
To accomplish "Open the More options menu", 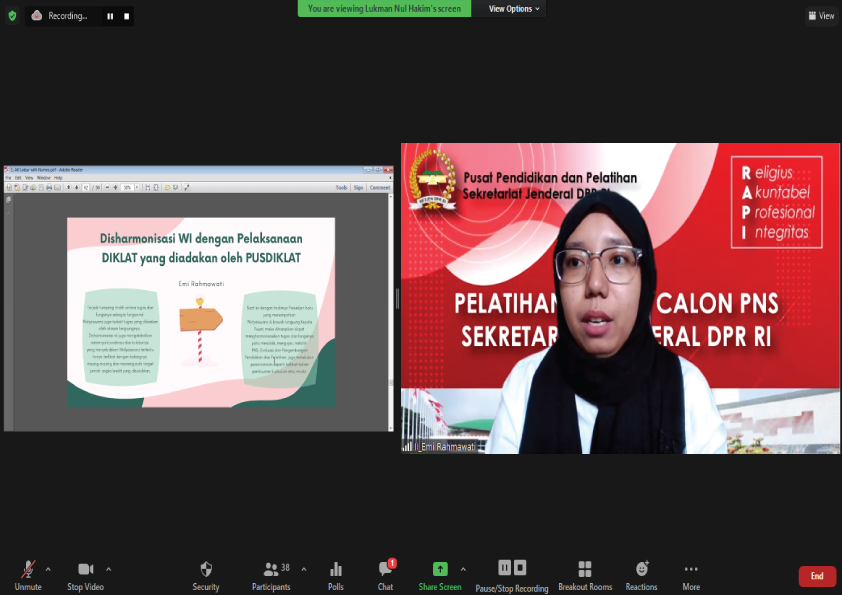I will pos(691,576).
